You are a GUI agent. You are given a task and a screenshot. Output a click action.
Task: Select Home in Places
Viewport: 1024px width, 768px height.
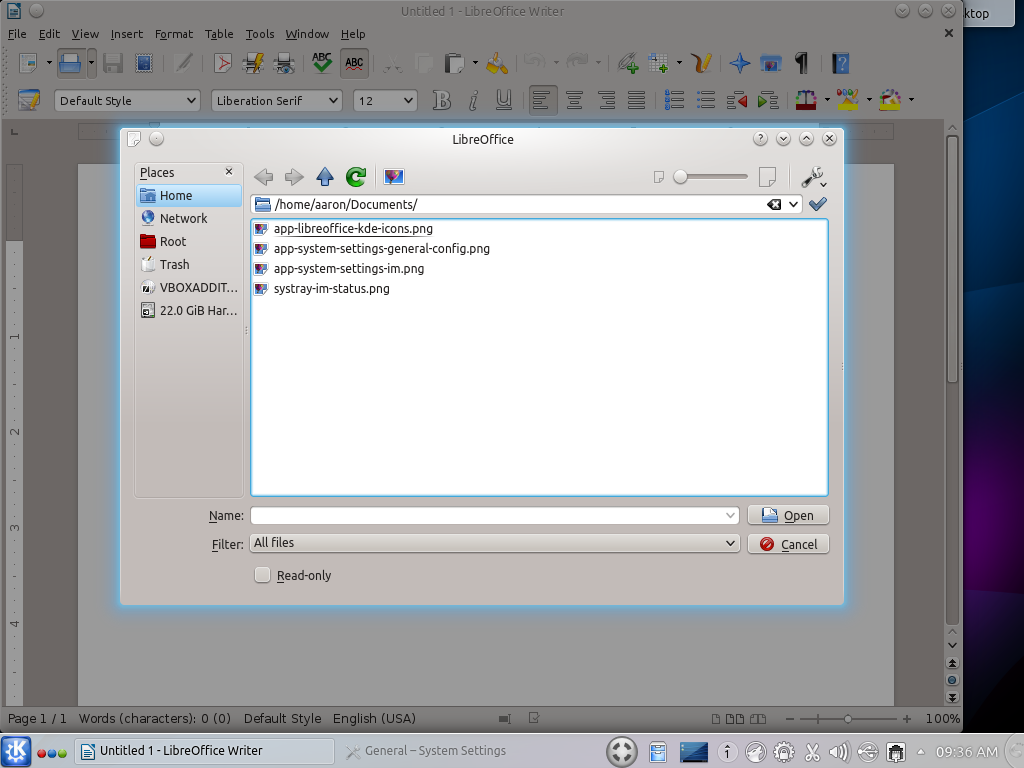click(189, 195)
